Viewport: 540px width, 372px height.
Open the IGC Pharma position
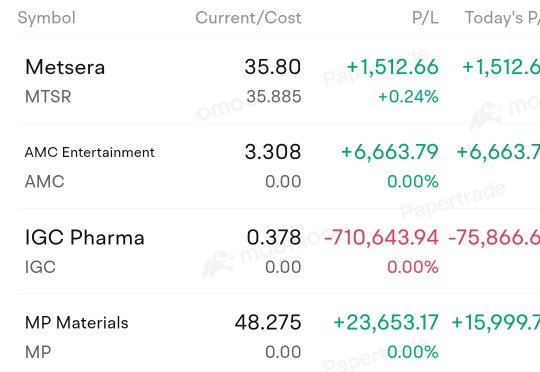[x=278, y=251]
